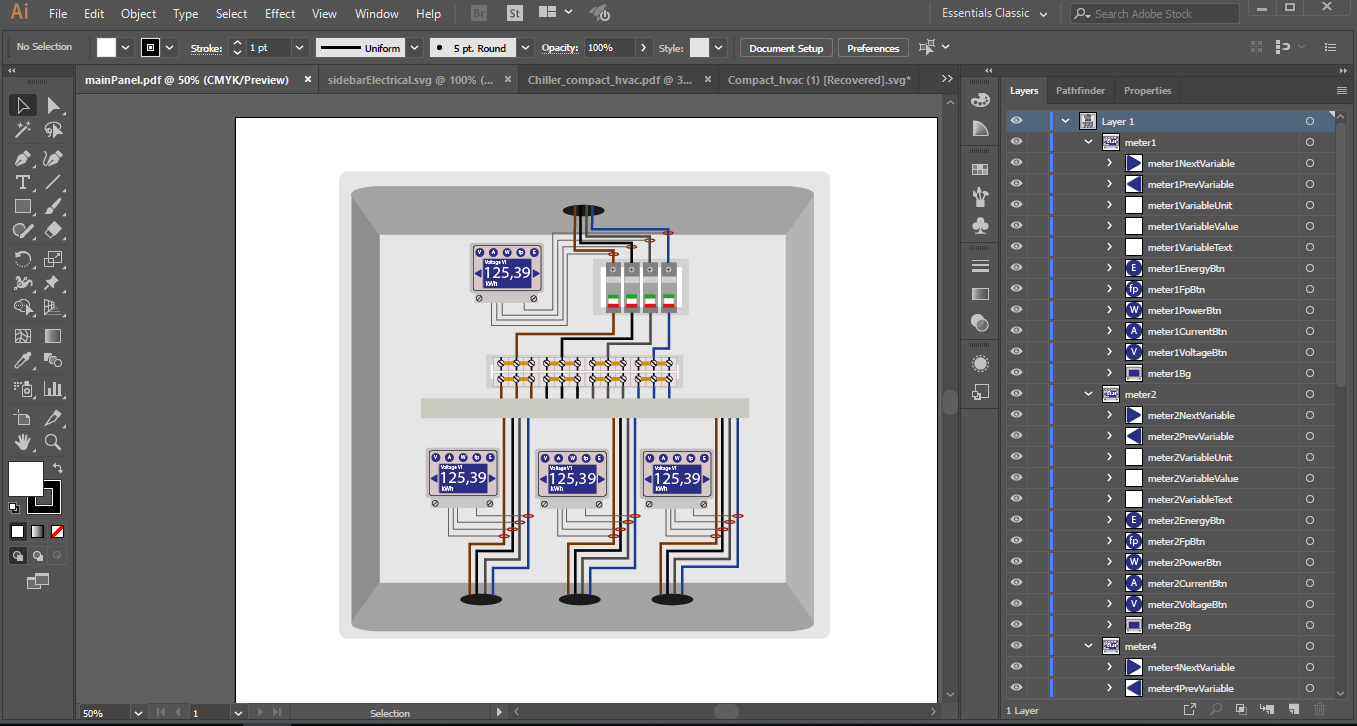Hide the meter2Bg layer
This screenshot has height=726, width=1357.
(1016, 625)
